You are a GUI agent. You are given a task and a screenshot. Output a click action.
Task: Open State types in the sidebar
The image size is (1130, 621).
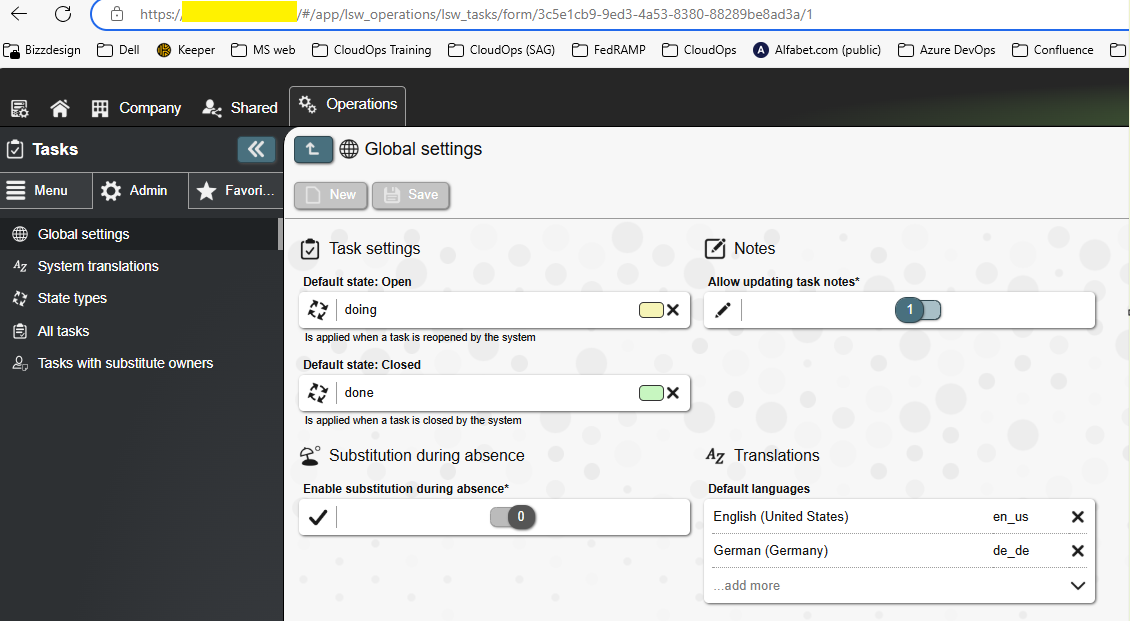tap(72, 298)
